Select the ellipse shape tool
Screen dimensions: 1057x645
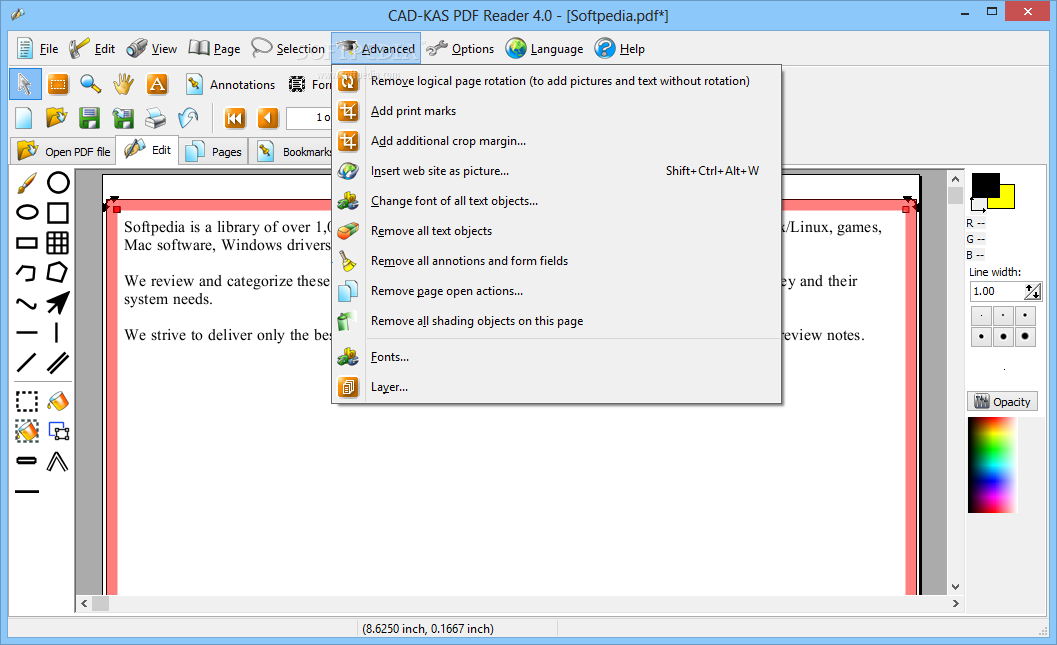(x=26, y=212)
